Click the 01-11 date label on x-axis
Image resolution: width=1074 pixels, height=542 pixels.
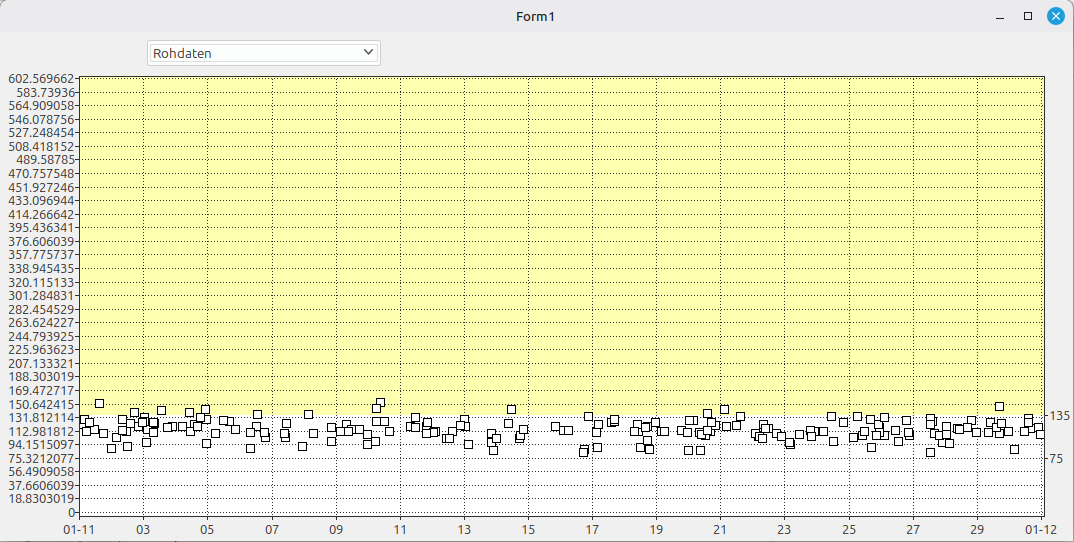(x=79, y=528)
